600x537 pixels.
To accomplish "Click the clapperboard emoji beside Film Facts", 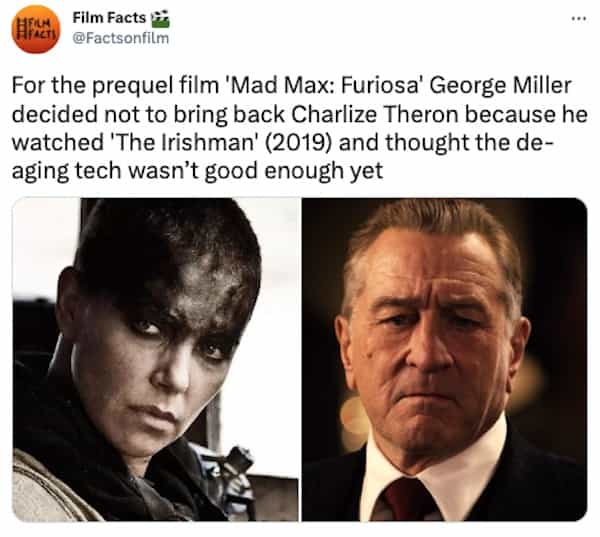I will click(x=160, y=18).
